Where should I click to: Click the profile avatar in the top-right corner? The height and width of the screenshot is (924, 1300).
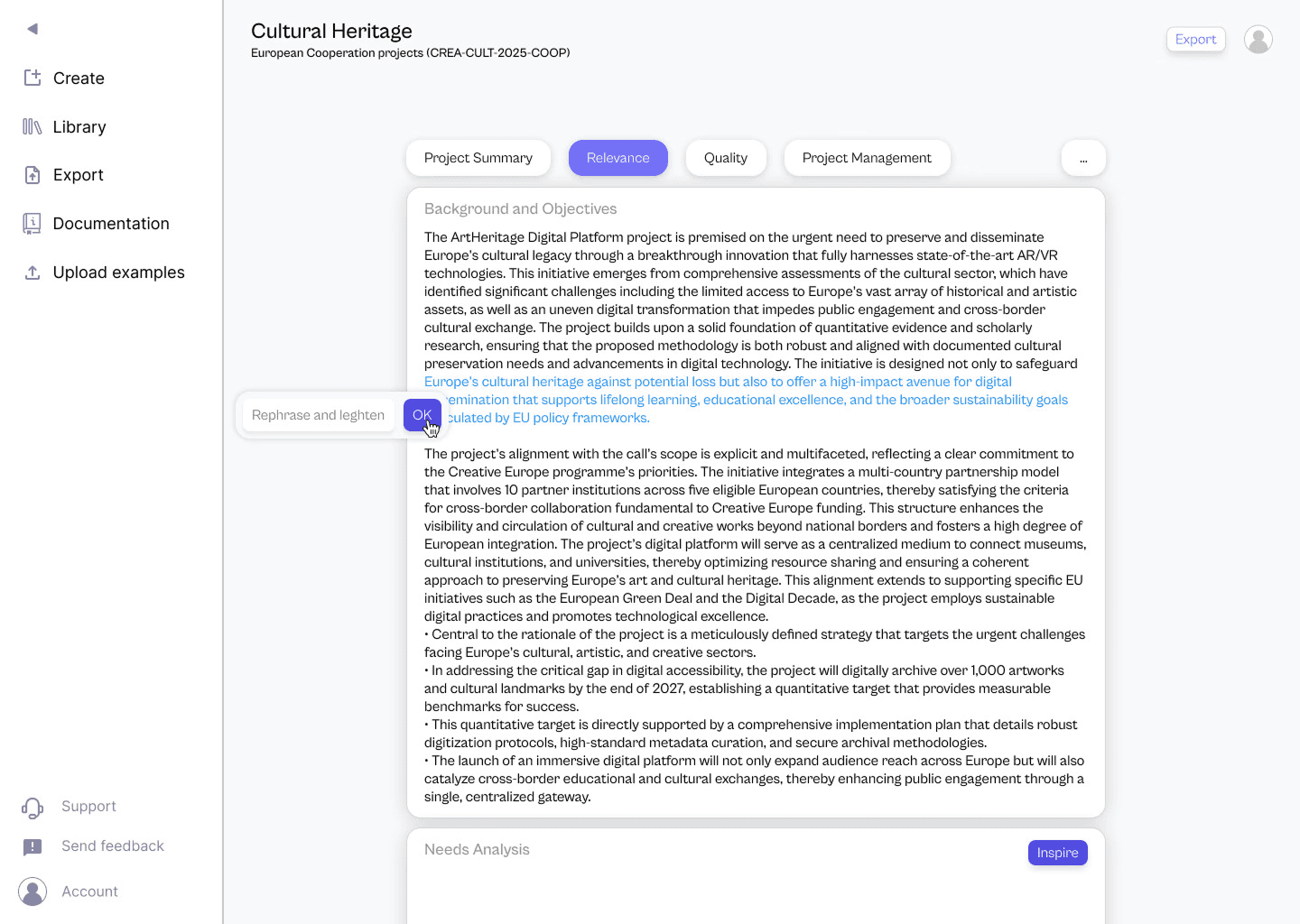pos(1258,39)
